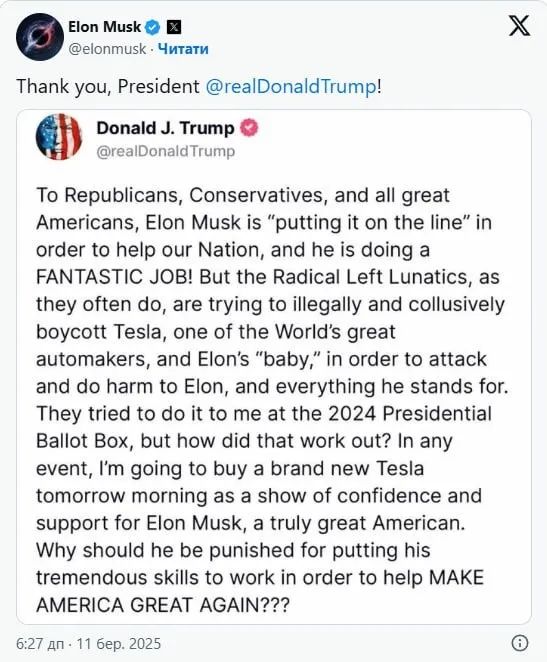This screenshot has width=547, height=662.
Task: Click the pink verified badge beside Trump
Action: [249, 128]
